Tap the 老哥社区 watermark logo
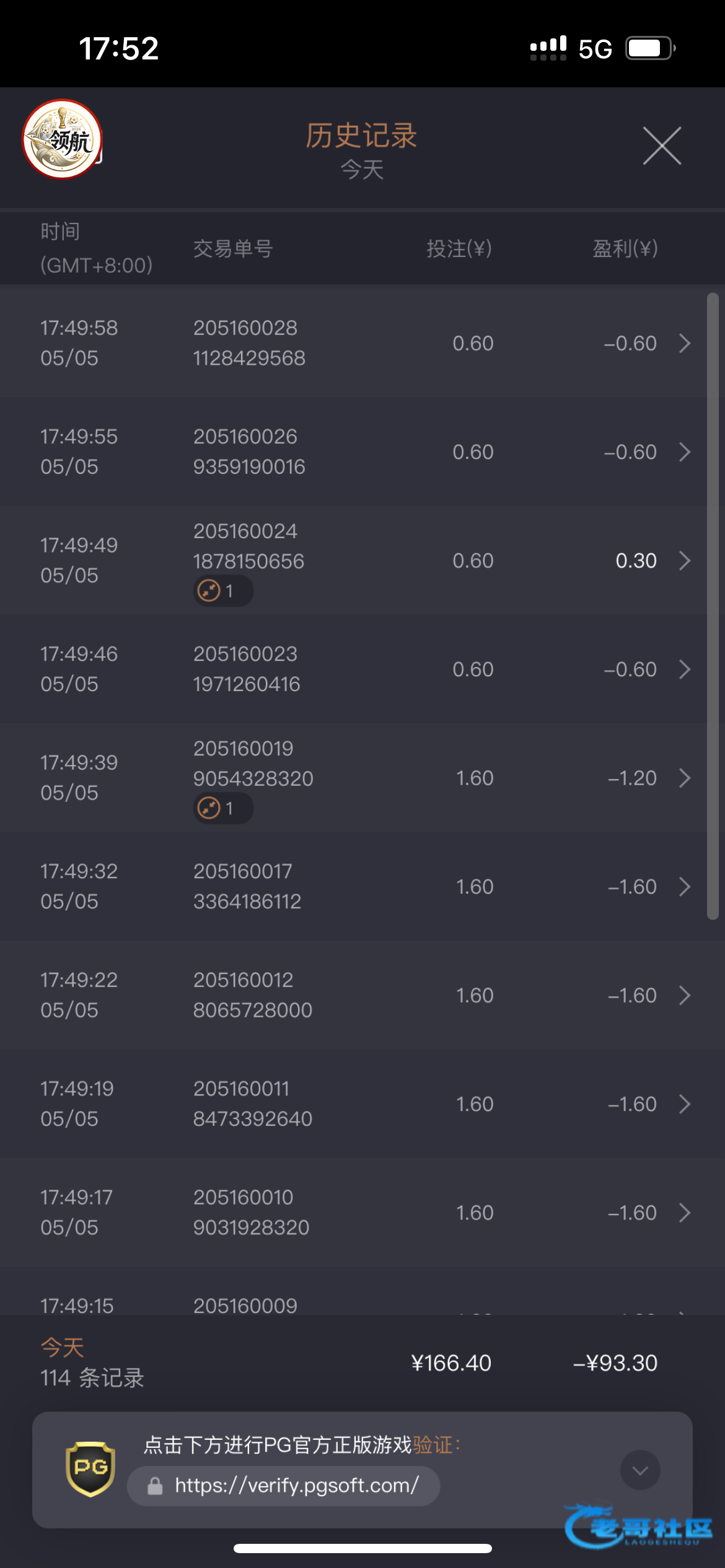The image size is (725, 1568). click(x=638, y=1527)
